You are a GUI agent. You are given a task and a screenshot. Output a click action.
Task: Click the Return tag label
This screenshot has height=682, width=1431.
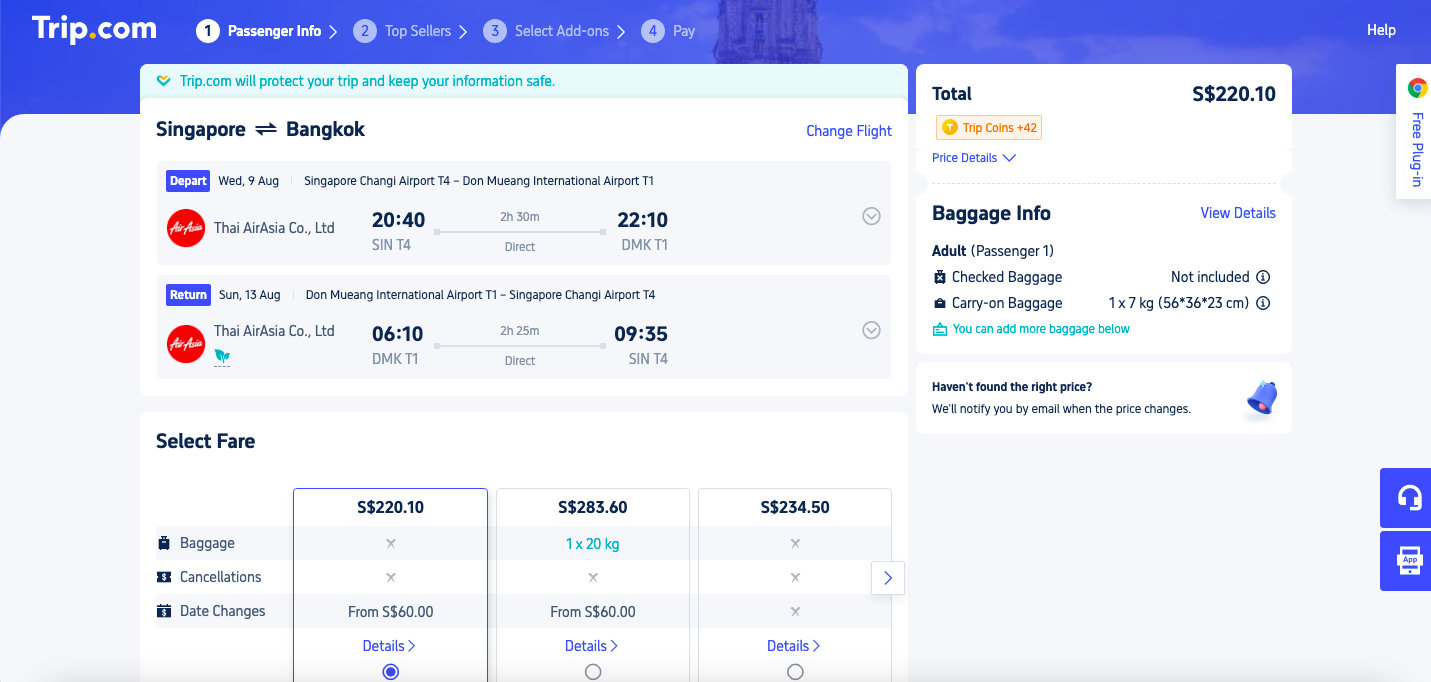tap(188, 295)
